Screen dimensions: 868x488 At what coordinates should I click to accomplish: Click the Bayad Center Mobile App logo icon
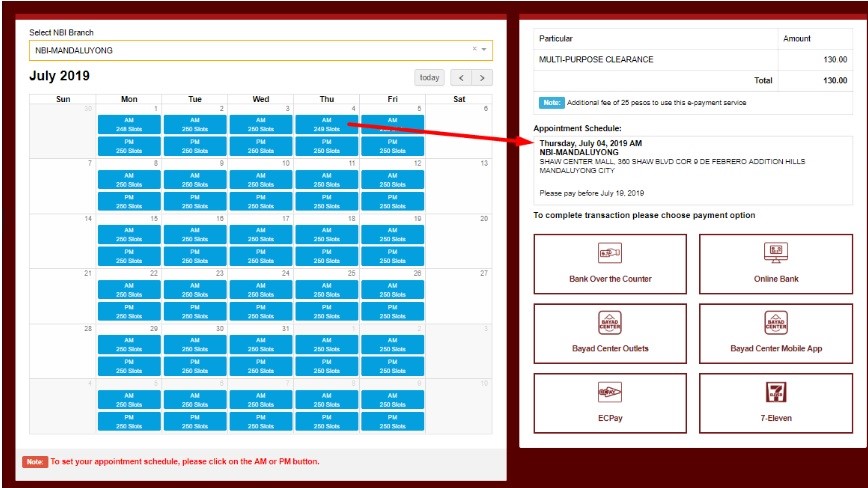pos(776,323)
